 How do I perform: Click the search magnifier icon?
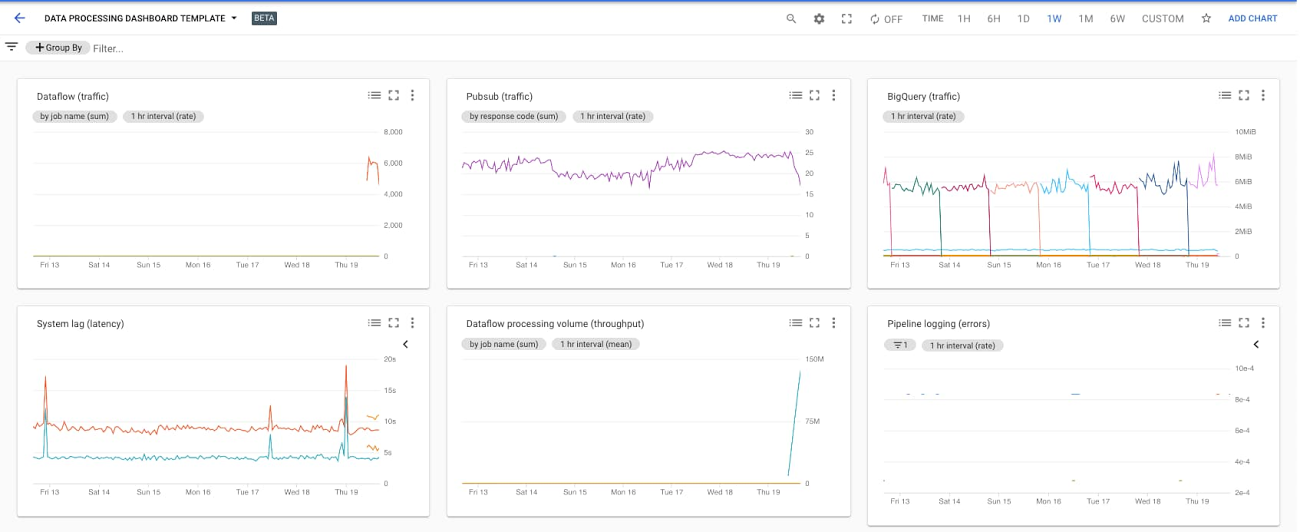[791, 19]
